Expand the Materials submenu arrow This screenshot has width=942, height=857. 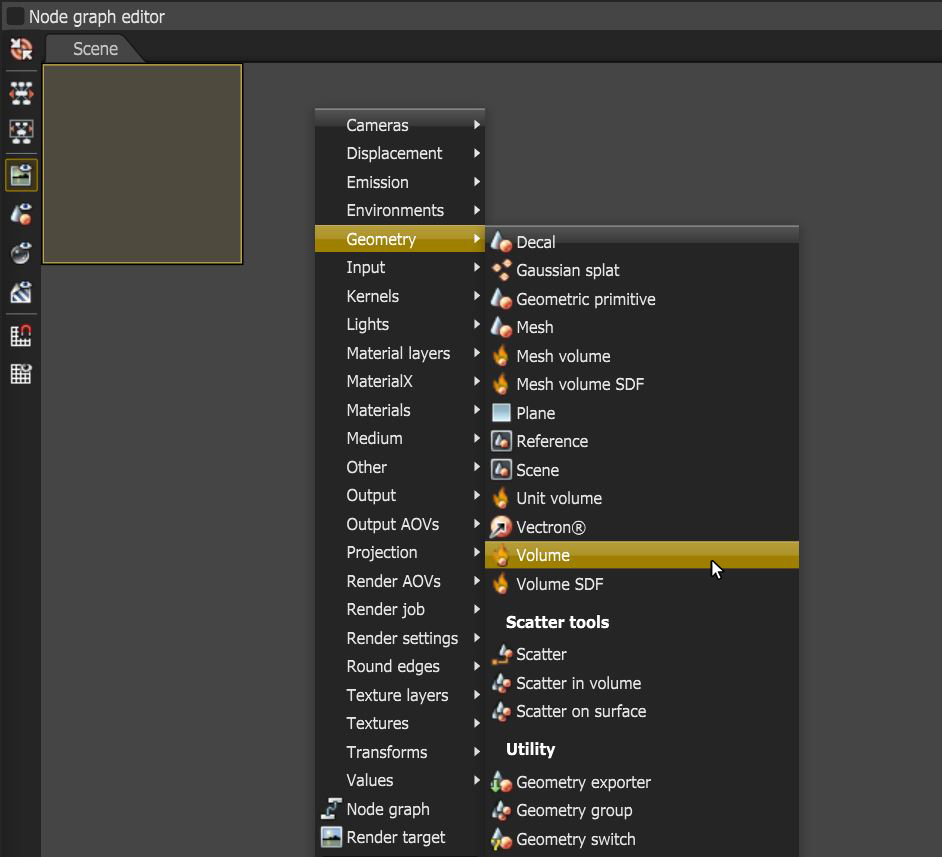(x=476, y=410)
